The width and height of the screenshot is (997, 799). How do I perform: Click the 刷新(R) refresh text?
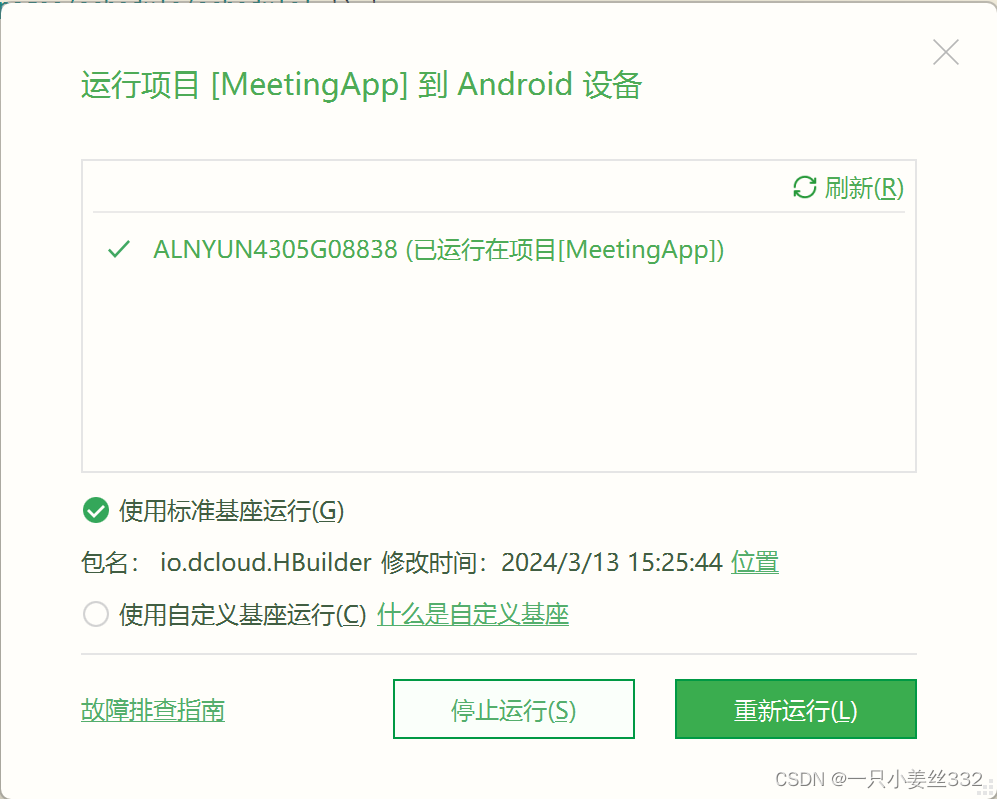[x=864, y=188]
